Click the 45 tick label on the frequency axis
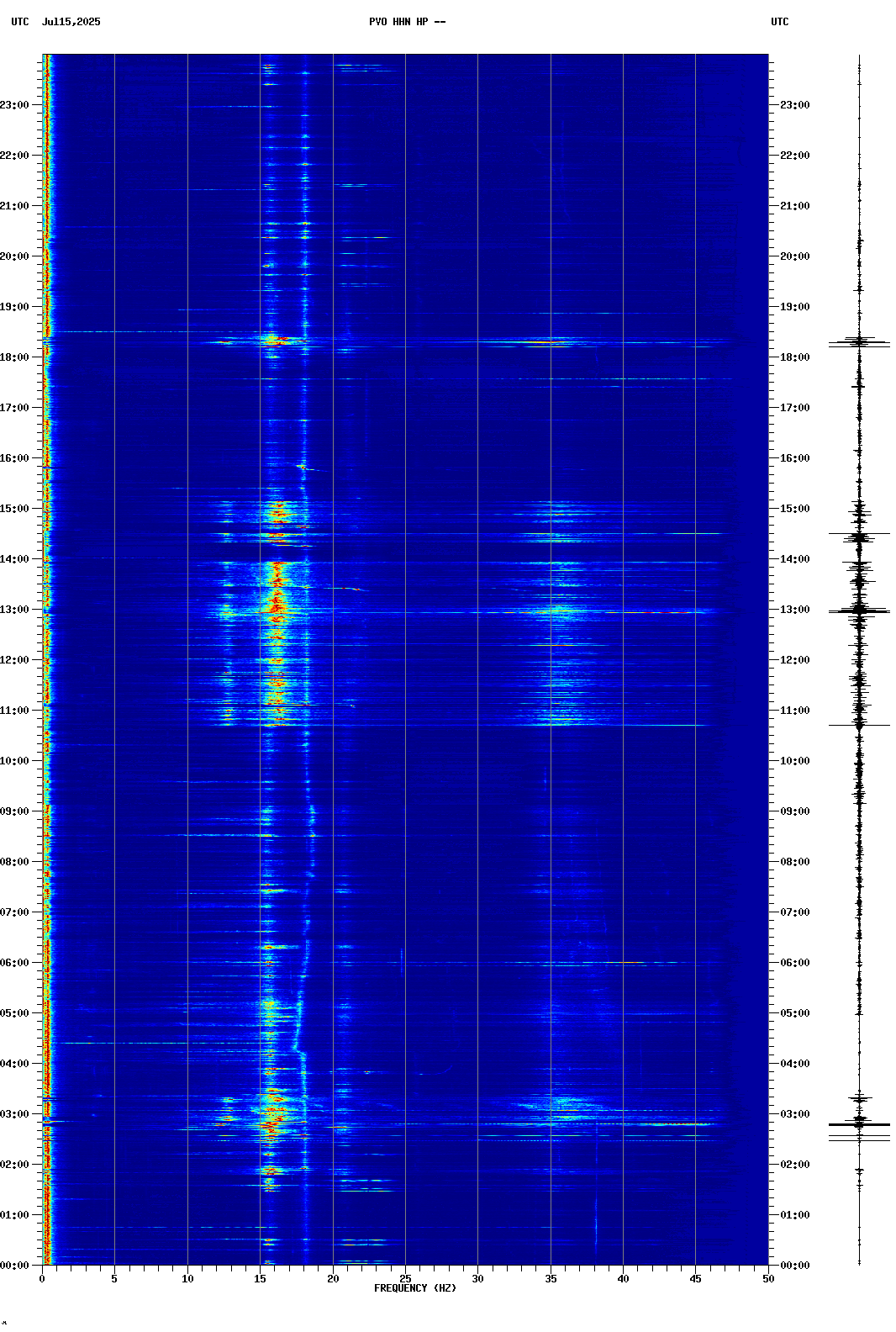The width and height of the screenshot is (896, 1332). click(695, 1279)
